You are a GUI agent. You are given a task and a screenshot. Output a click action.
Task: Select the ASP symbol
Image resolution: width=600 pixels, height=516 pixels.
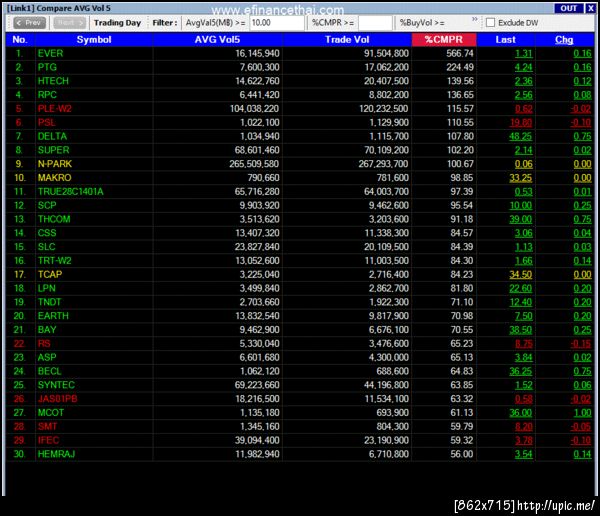click(47, 357)
